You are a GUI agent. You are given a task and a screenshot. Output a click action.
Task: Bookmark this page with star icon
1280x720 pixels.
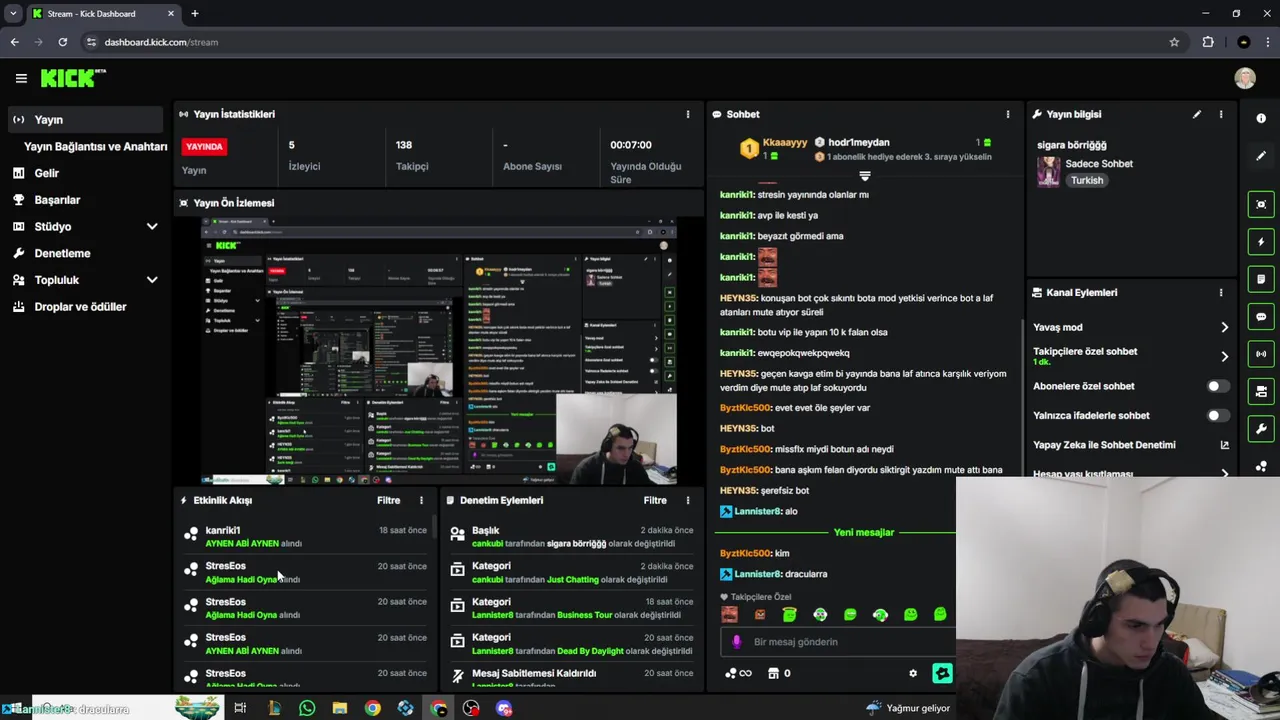[x=1174, y=42]
